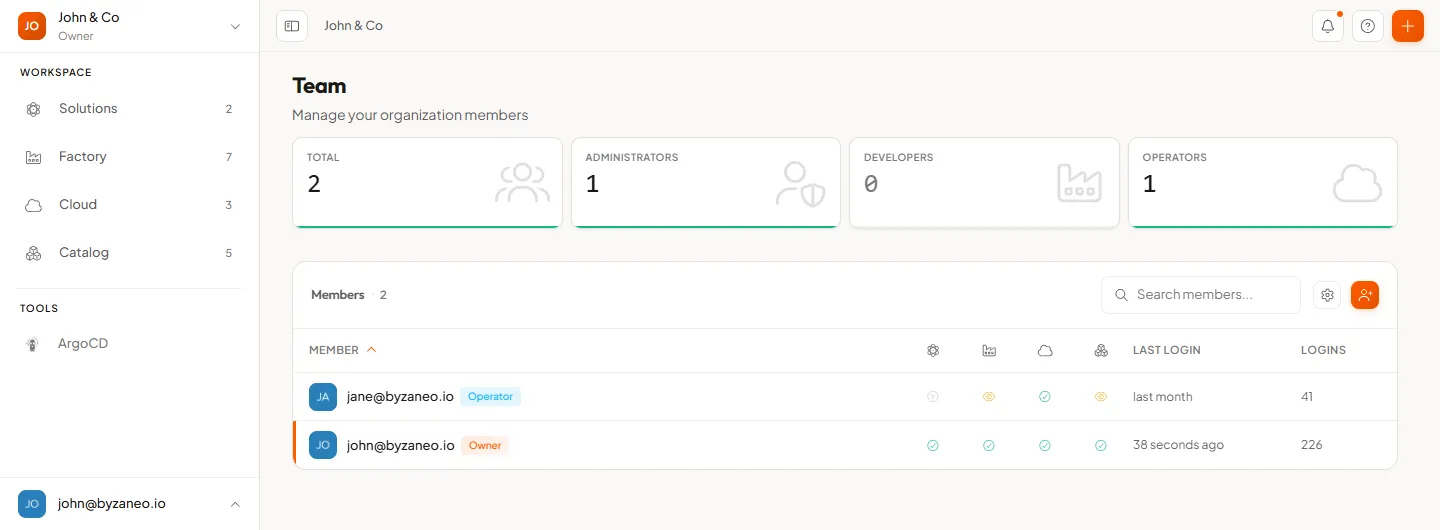Image resolution: width=1440 pixels, height=530 pixels.
Task: Click the orange add member icon
Action: (1365, 295)
